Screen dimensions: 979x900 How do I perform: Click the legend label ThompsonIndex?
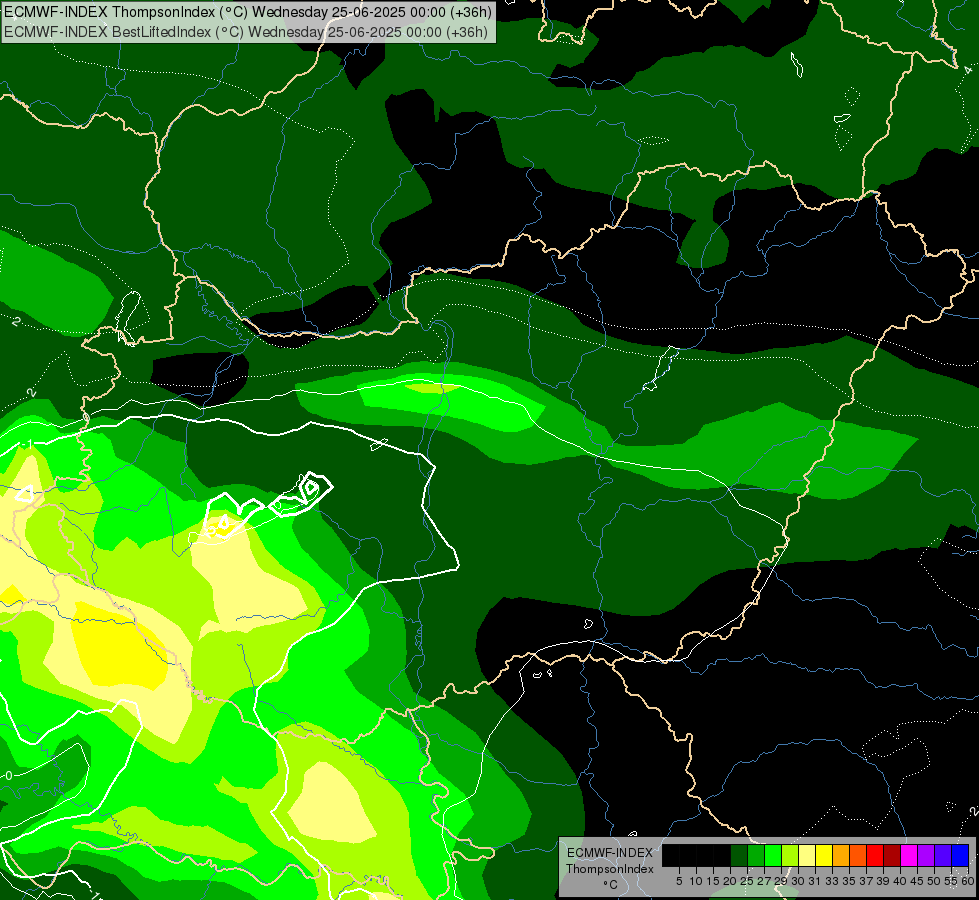click(610, 869)
